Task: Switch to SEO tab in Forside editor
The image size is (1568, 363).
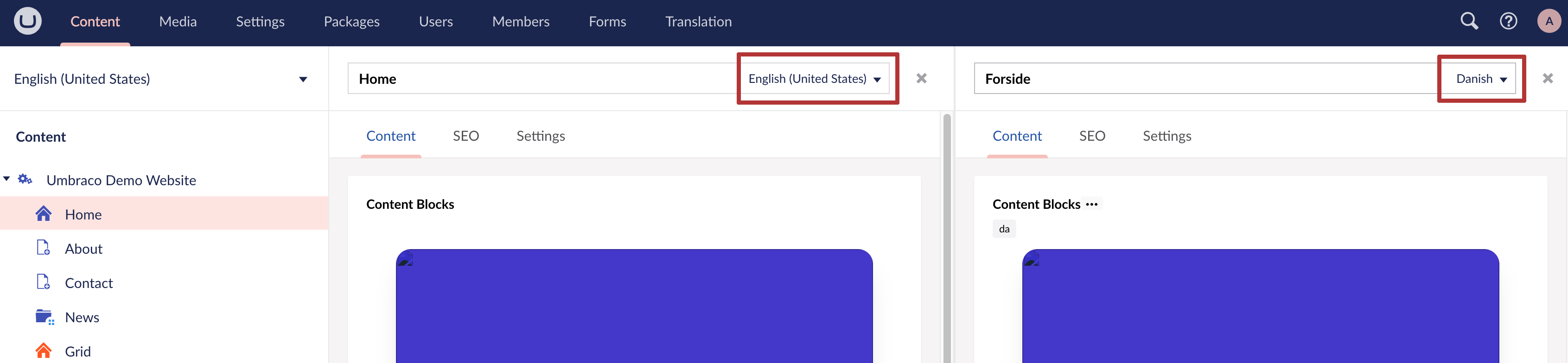Action: pos(1092,136)
